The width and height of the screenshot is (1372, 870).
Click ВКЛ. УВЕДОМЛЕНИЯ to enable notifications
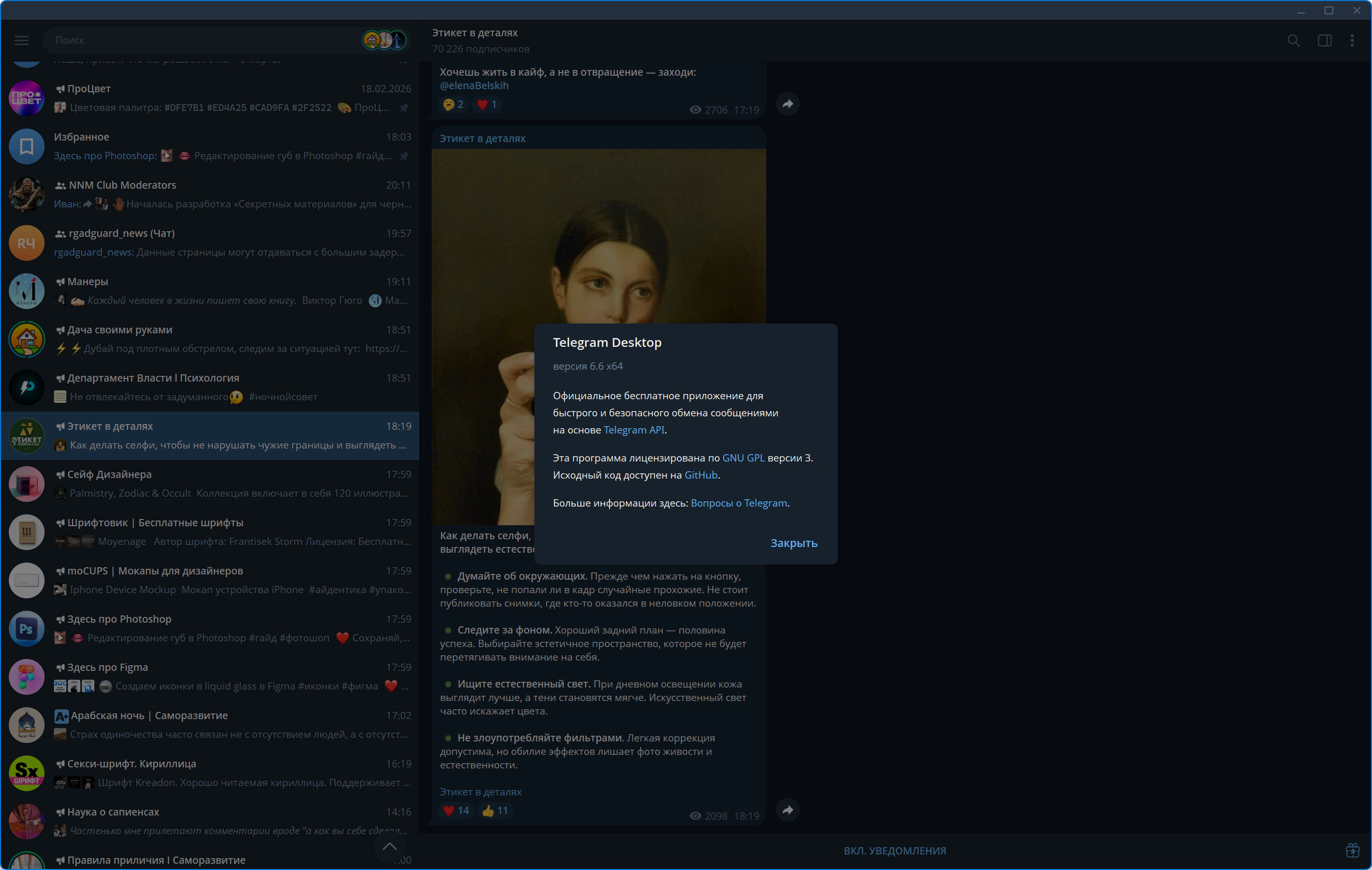coord(894,851)
